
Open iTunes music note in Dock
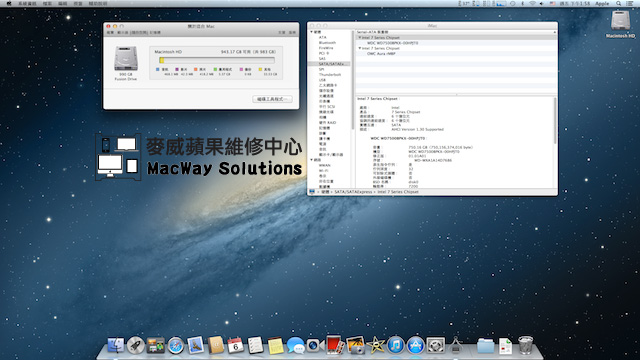(395, 345)
